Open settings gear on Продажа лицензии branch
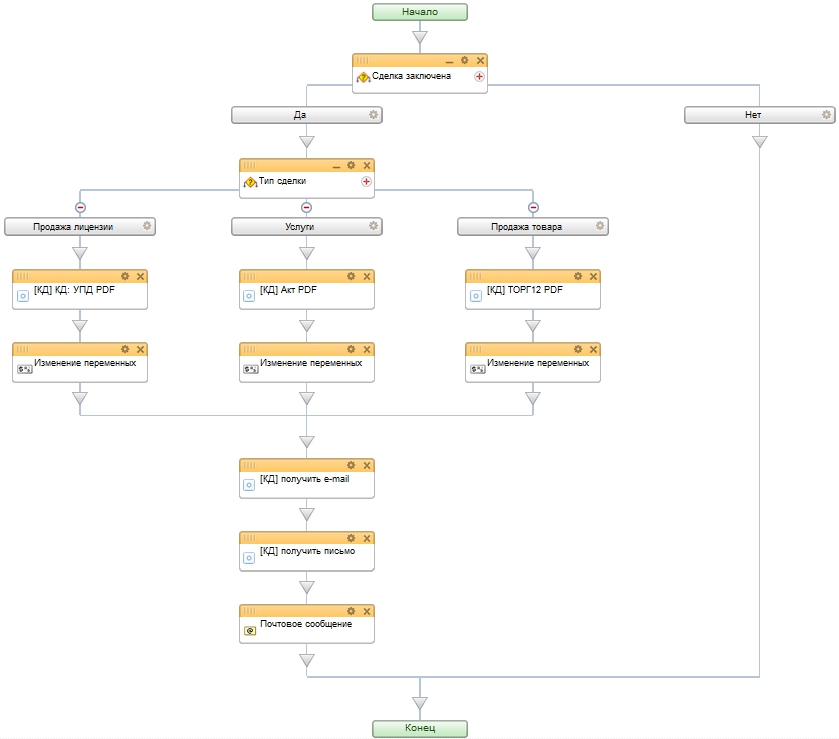 147,226
